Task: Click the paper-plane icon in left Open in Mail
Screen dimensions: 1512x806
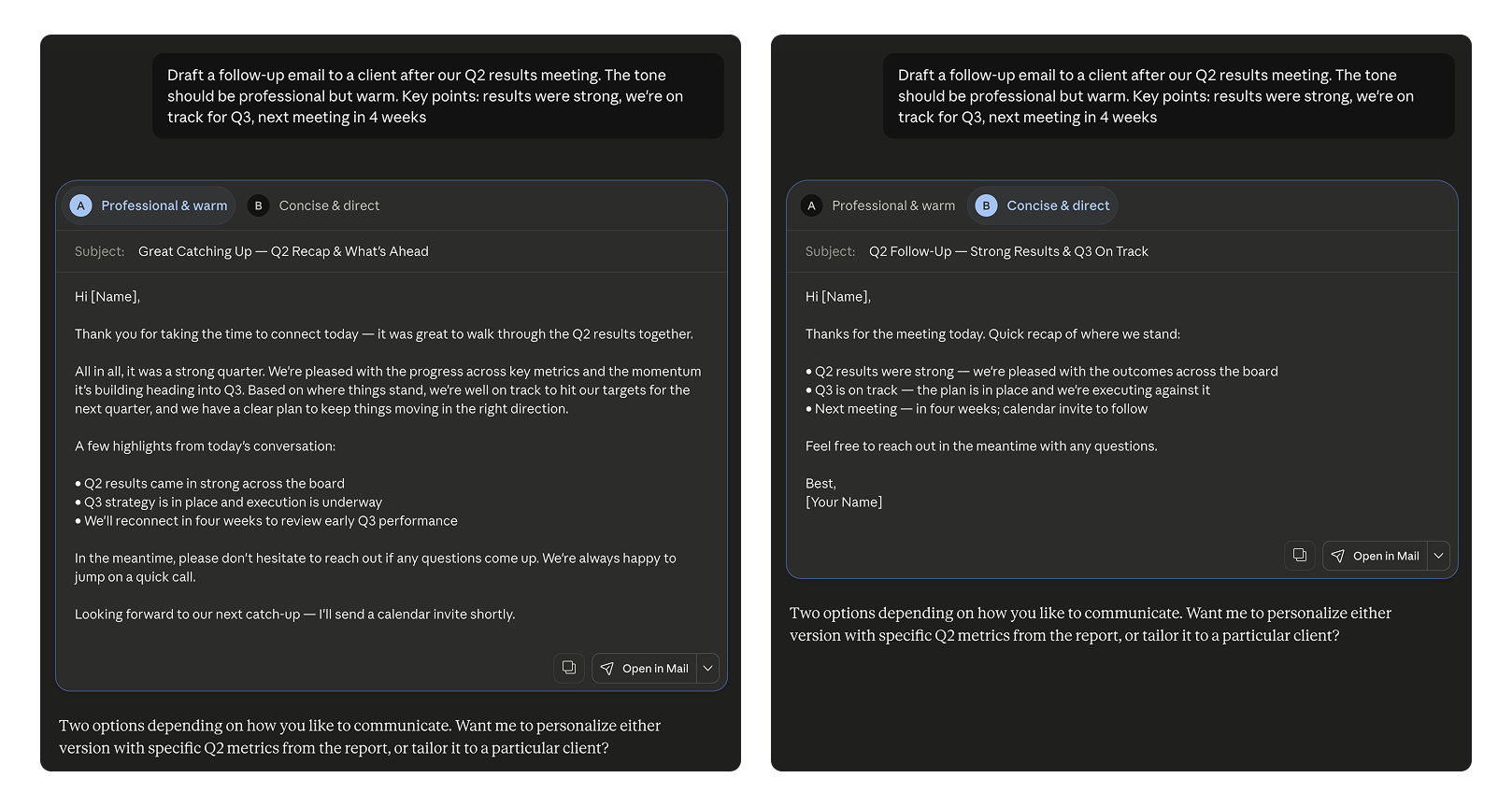Action: [608, 668]
